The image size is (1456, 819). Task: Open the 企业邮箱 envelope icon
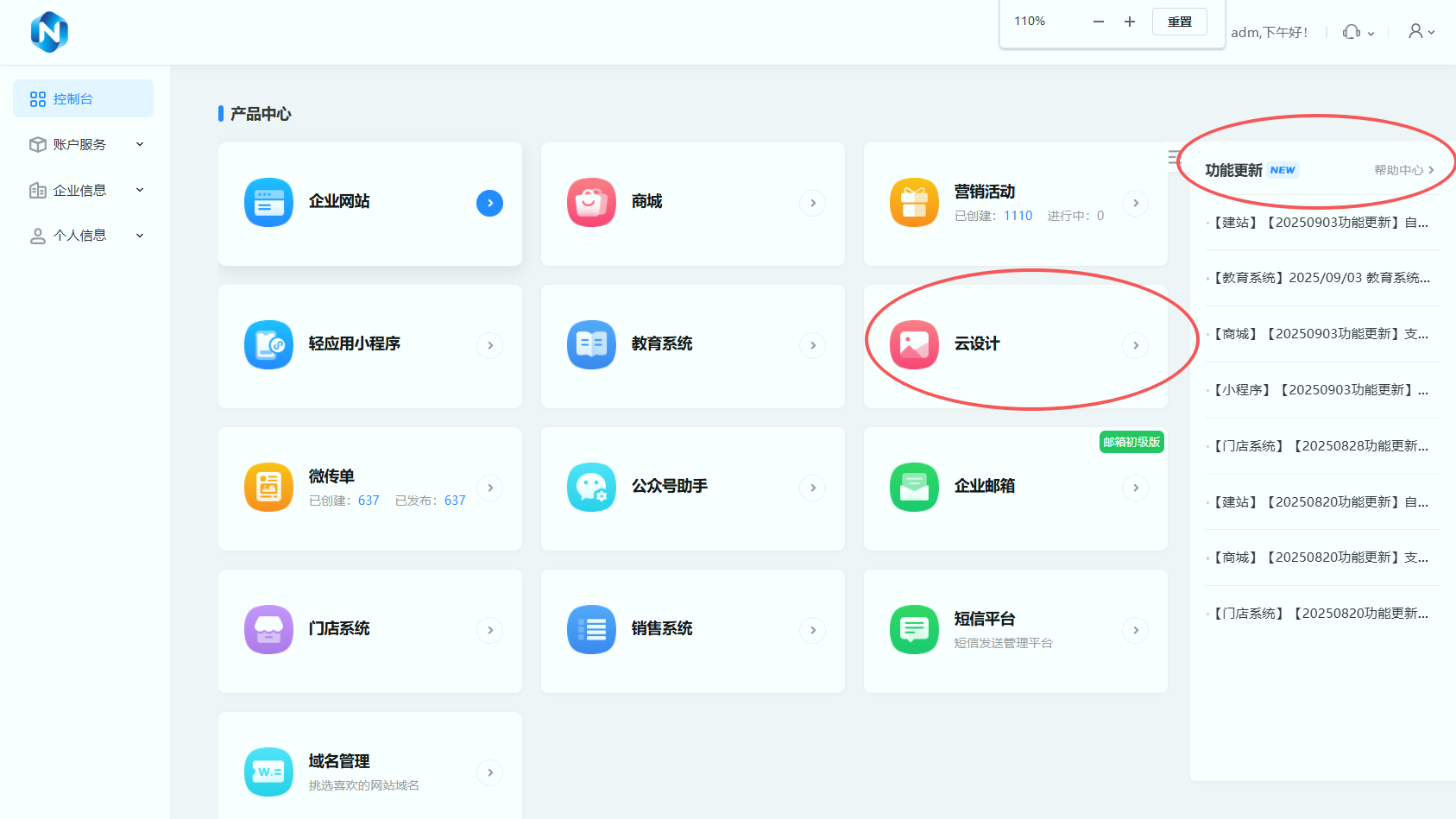(914, 488)
